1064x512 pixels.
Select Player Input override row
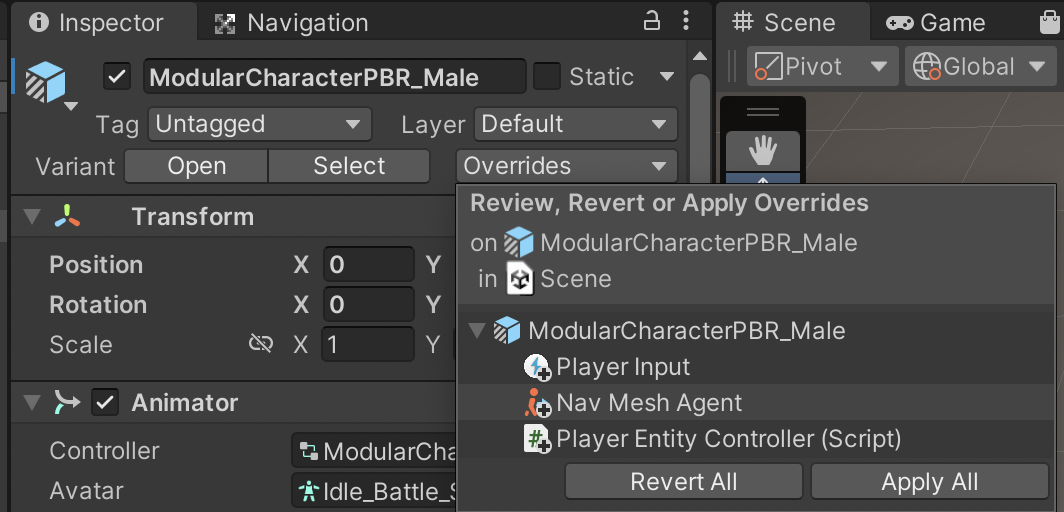(756, 368)
